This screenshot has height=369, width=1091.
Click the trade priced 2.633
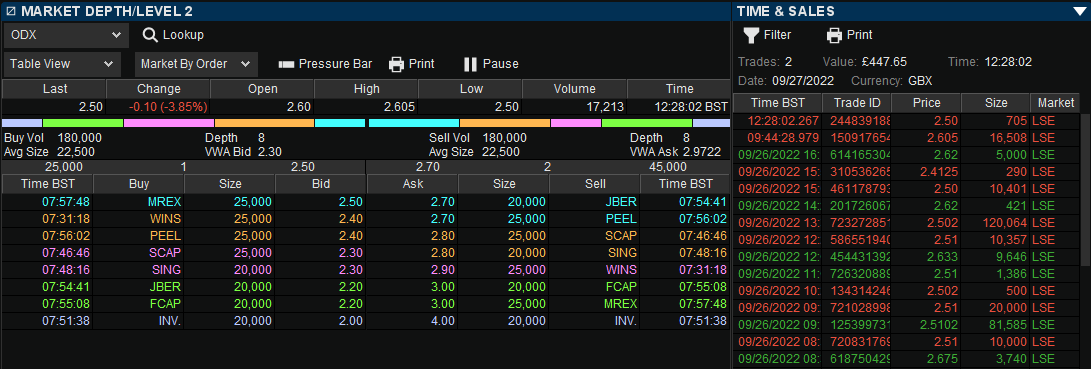point(905,257)
